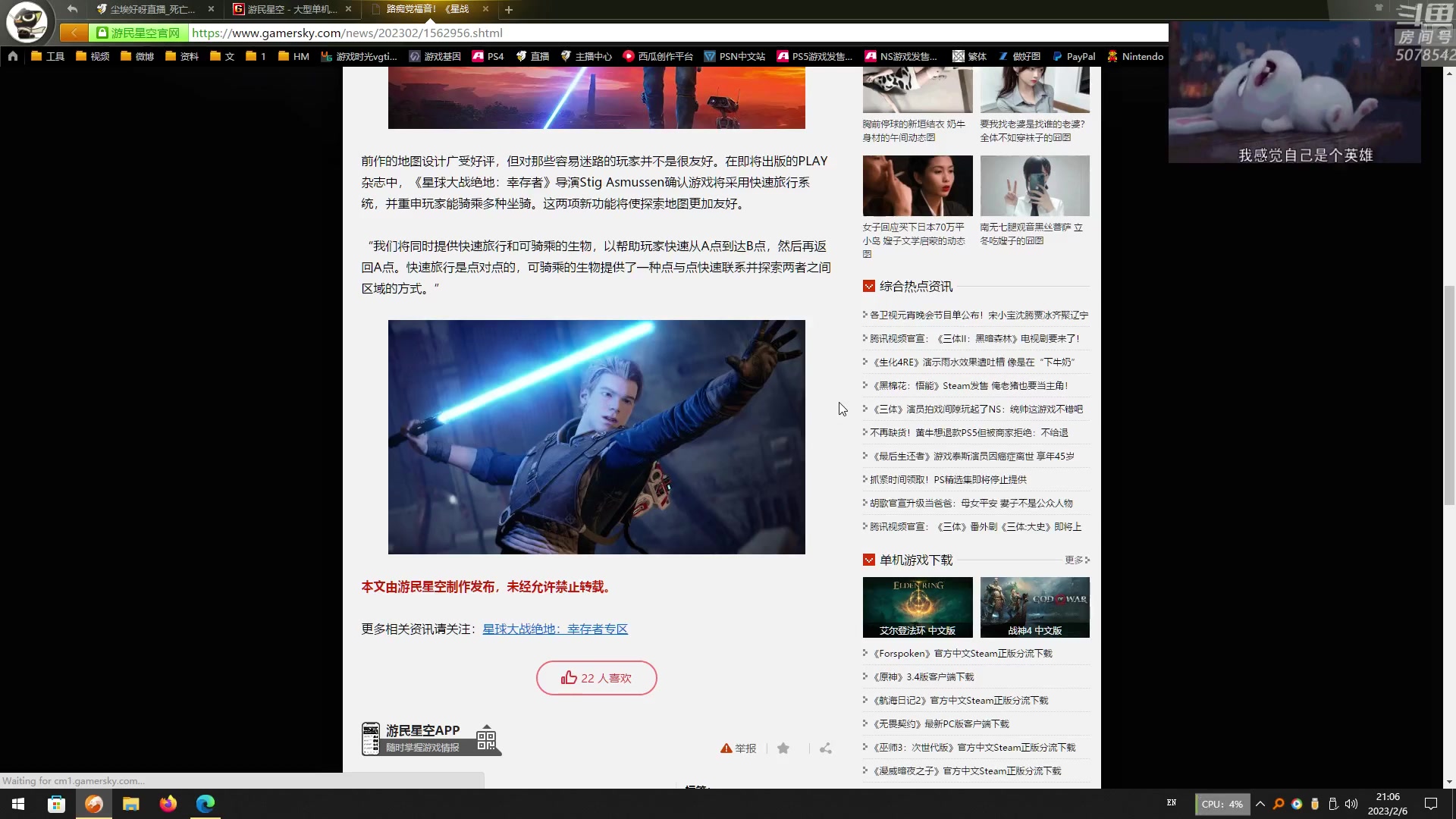Click 更多 next to 单机游戏下载
1456x819 pixels.
pos(1077,560)
